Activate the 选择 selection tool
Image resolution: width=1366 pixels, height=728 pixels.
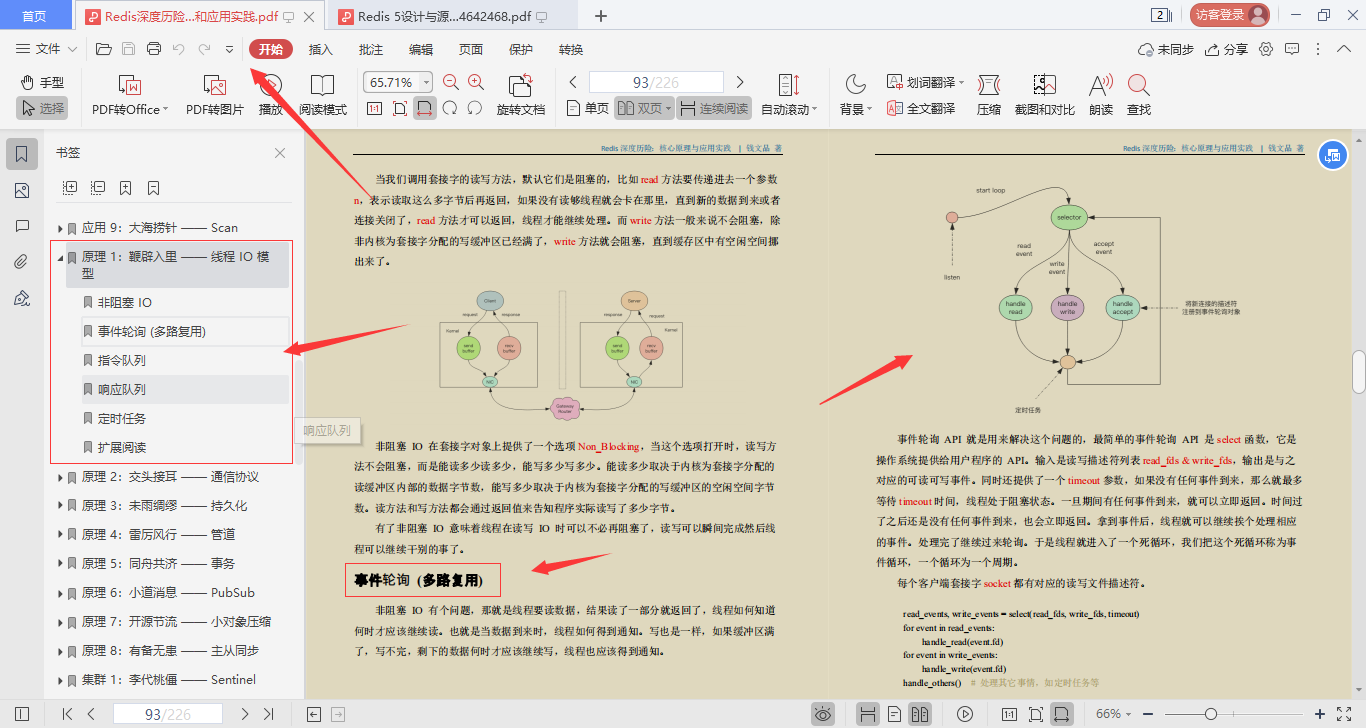coord(42,108)
